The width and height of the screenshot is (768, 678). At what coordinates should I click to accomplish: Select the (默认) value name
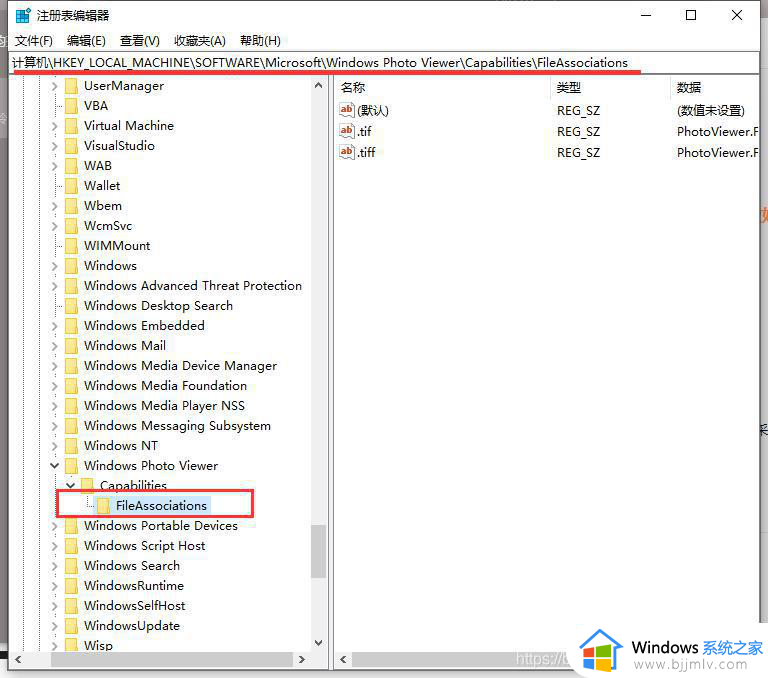pyautogui.click(x=373, y=111)
